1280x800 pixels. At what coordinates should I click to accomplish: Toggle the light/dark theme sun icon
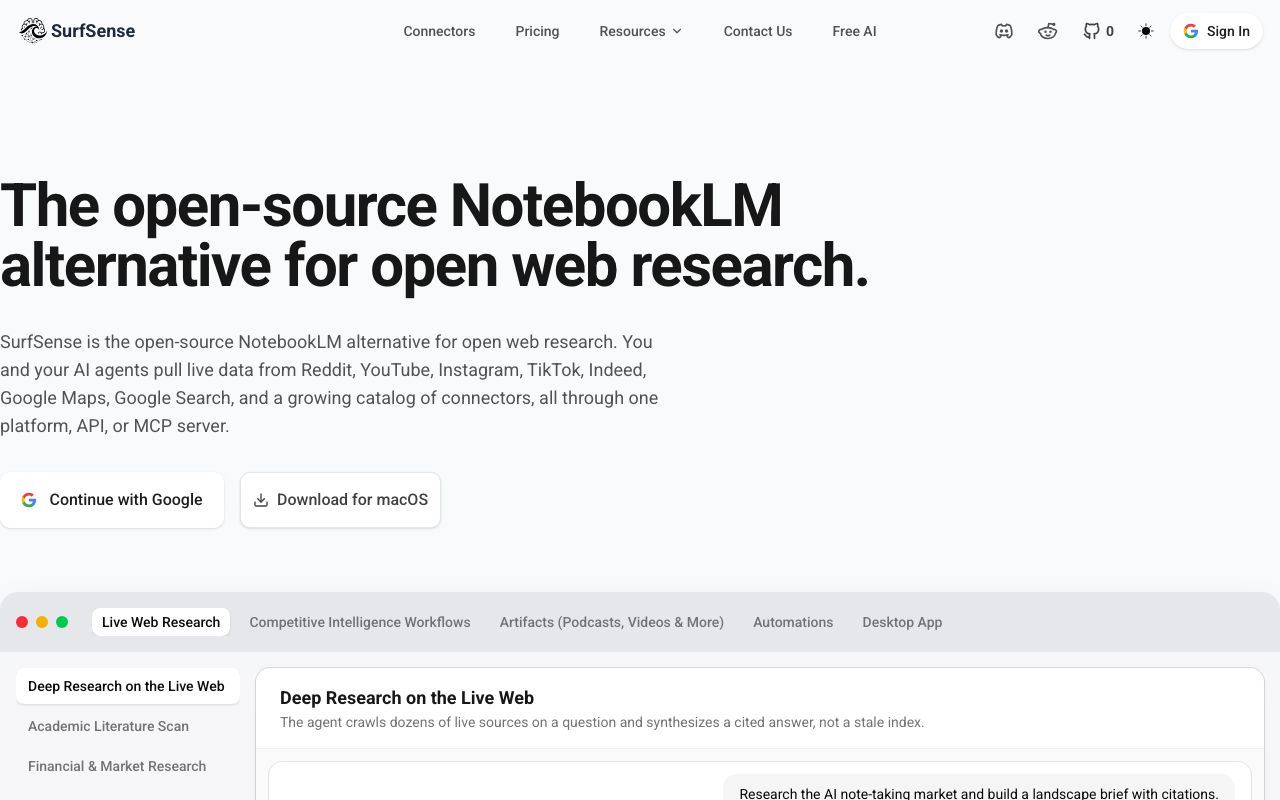(x=1146, y=31)
